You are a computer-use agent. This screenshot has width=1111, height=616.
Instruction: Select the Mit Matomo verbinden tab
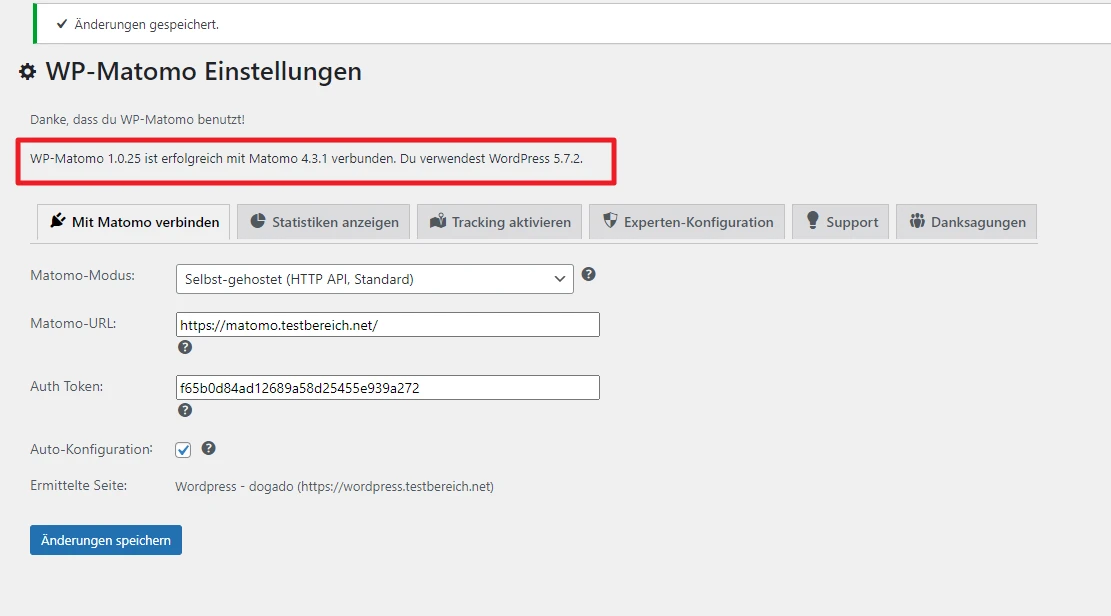(134, 222)
